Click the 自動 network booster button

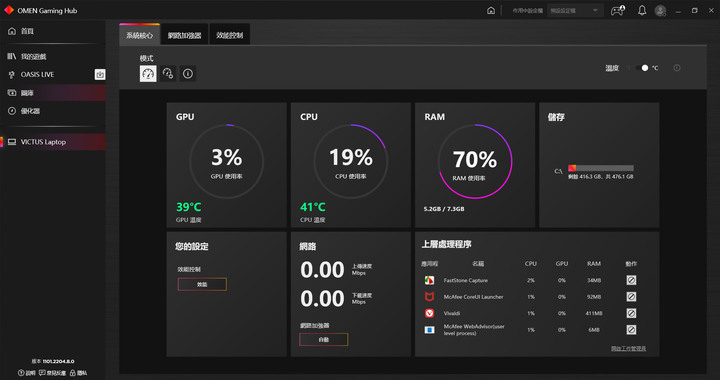(324, 340)
